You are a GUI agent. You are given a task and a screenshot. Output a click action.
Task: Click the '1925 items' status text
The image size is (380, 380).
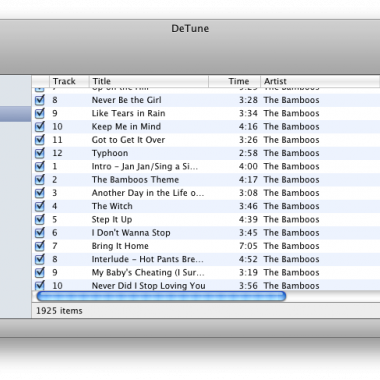[59, 311]
